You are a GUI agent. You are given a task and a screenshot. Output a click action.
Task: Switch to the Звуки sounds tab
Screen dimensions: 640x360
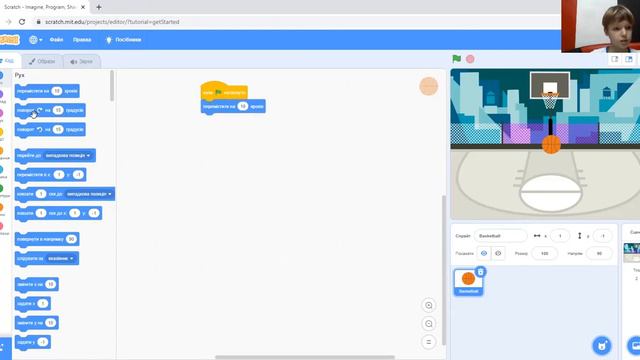point(81,61)
